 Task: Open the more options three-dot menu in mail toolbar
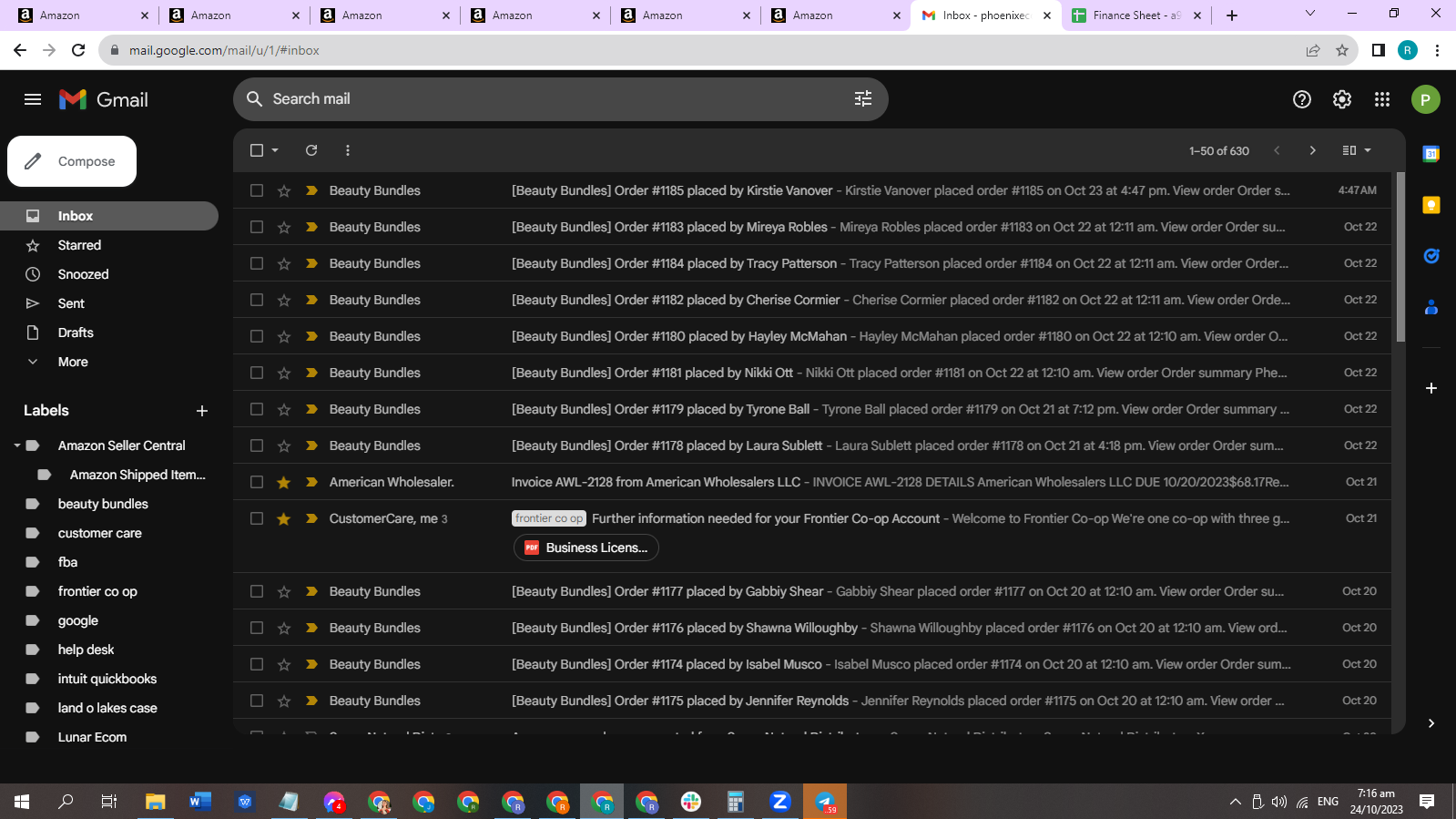[x=348, y=150]
